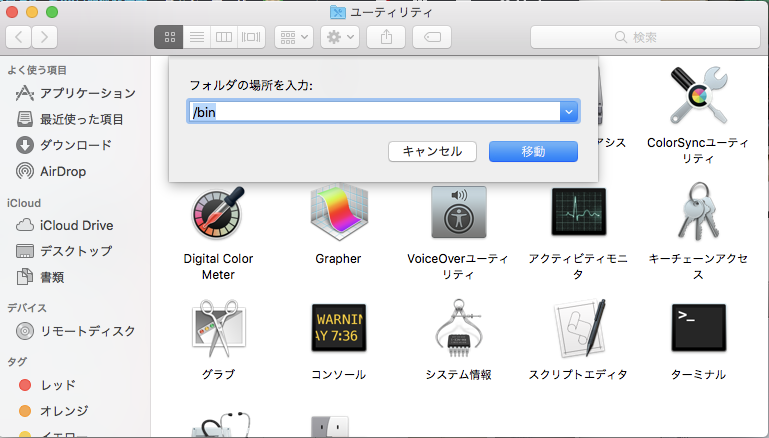769x438 pixels.
Task: Click the スクリプトエディタ label
Action: [578, 375]
